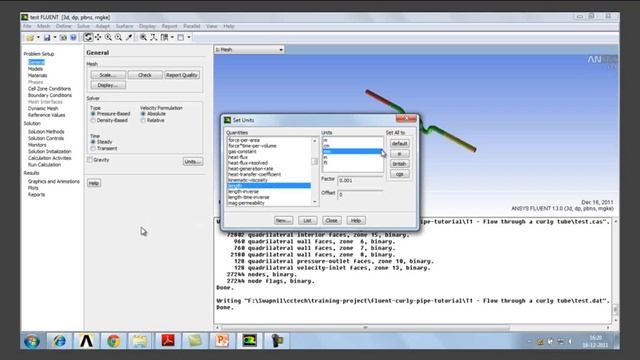The width and height of the screenshot is (640, 360).
Task: Open the Report menu
Action: point(169,27)
